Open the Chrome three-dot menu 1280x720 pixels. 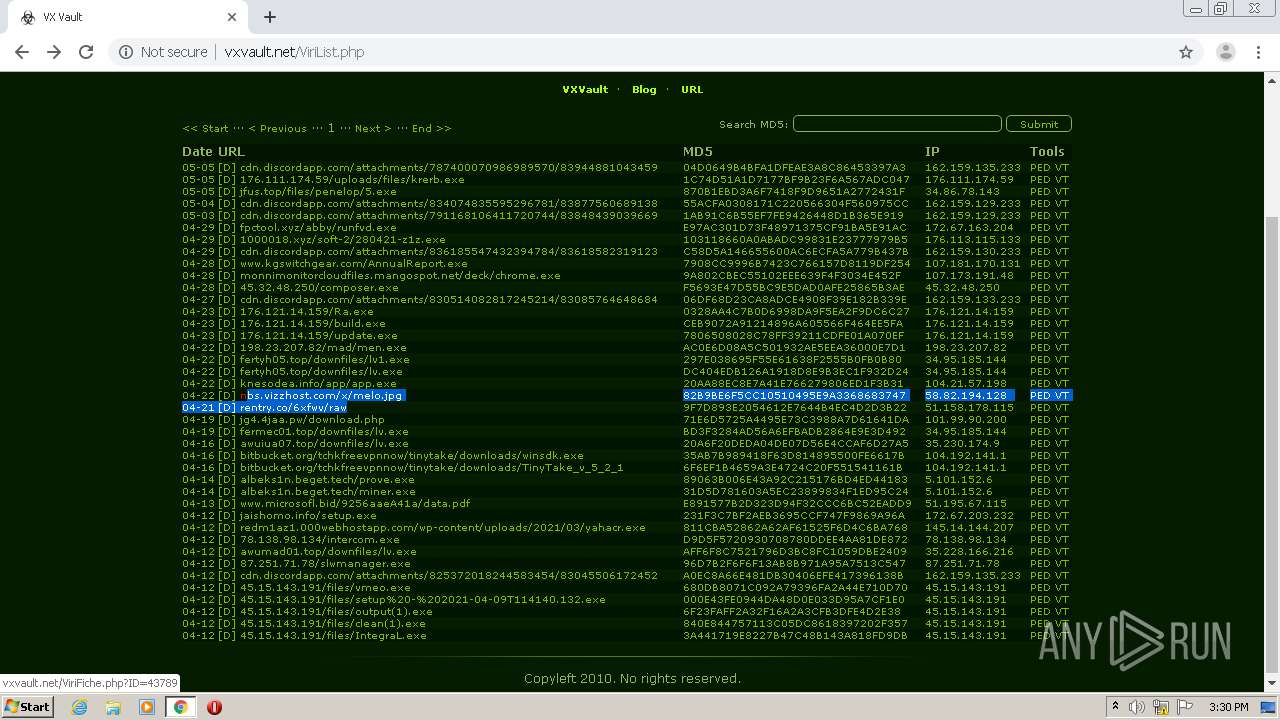1259,52
